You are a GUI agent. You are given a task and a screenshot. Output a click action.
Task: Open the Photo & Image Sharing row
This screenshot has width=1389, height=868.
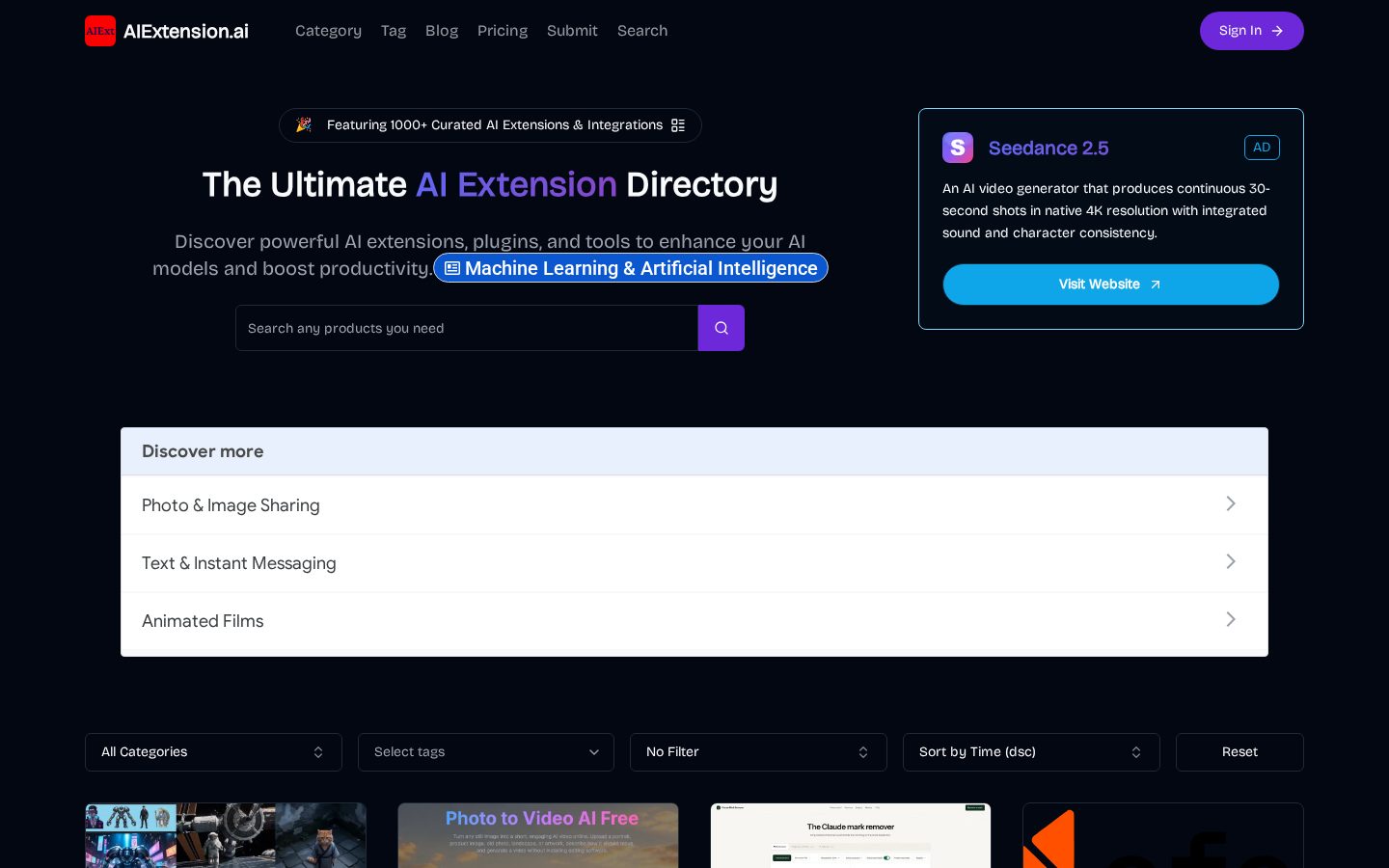[694, 504]
